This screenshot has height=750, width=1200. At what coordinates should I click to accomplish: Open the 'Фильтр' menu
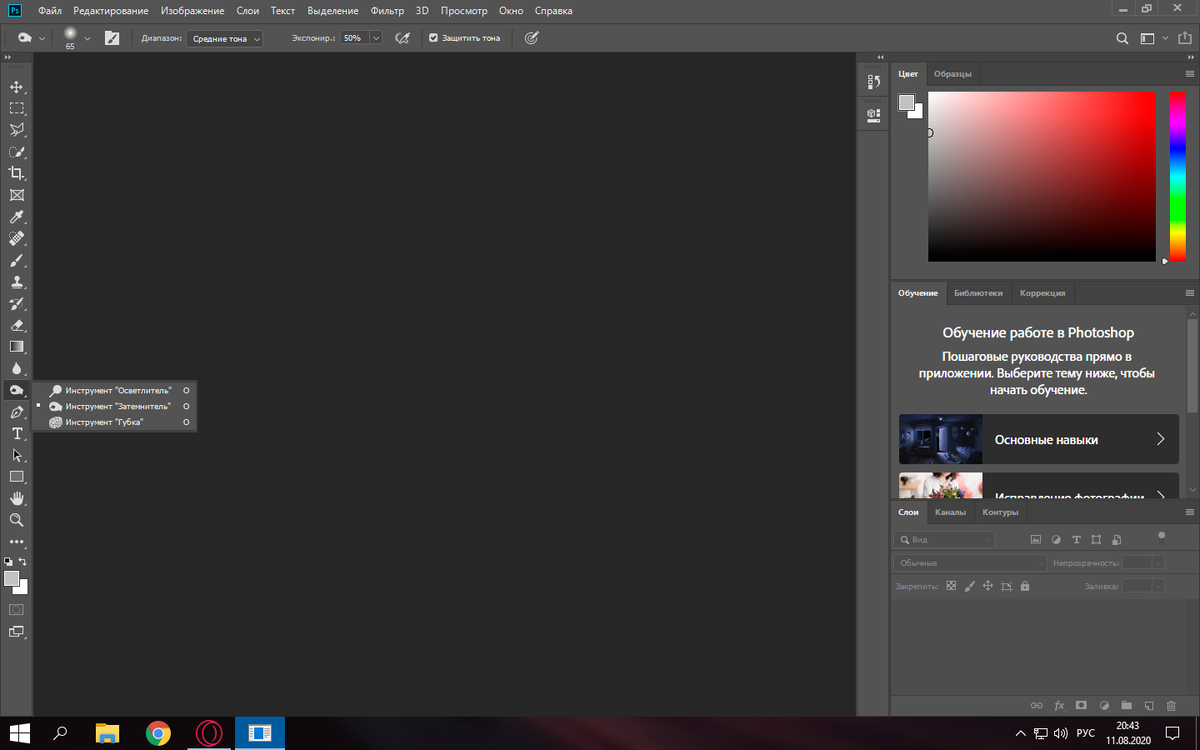(x=387, y=11)
